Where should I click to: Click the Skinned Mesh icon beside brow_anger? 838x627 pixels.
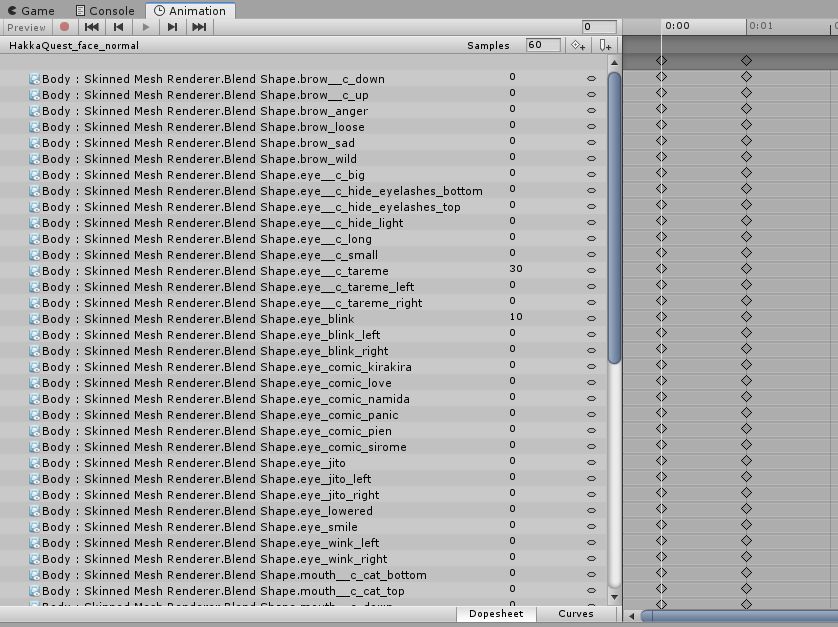point(34,111)
